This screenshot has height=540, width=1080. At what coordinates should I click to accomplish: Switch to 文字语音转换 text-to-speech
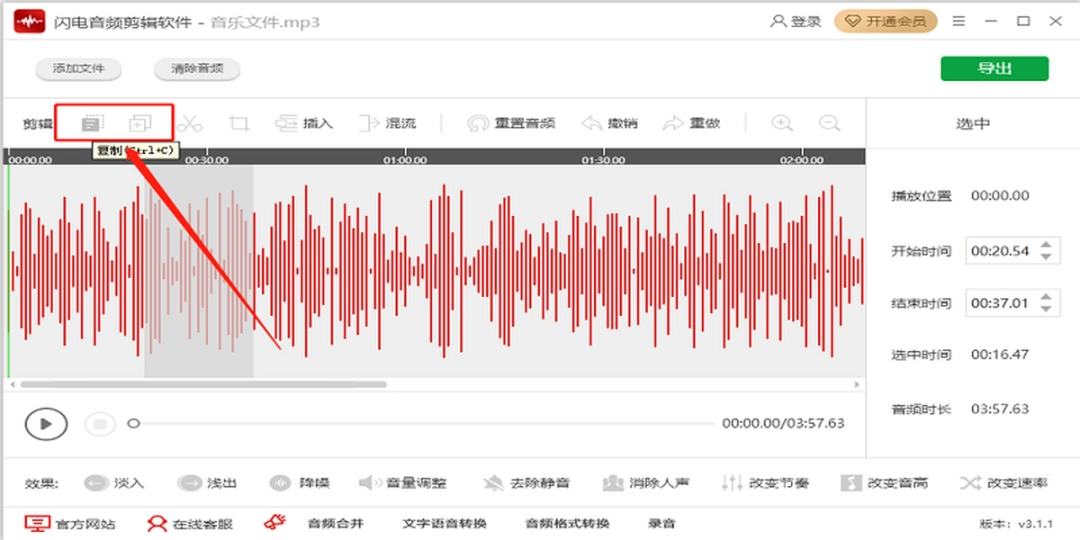(x=444, y=523)
